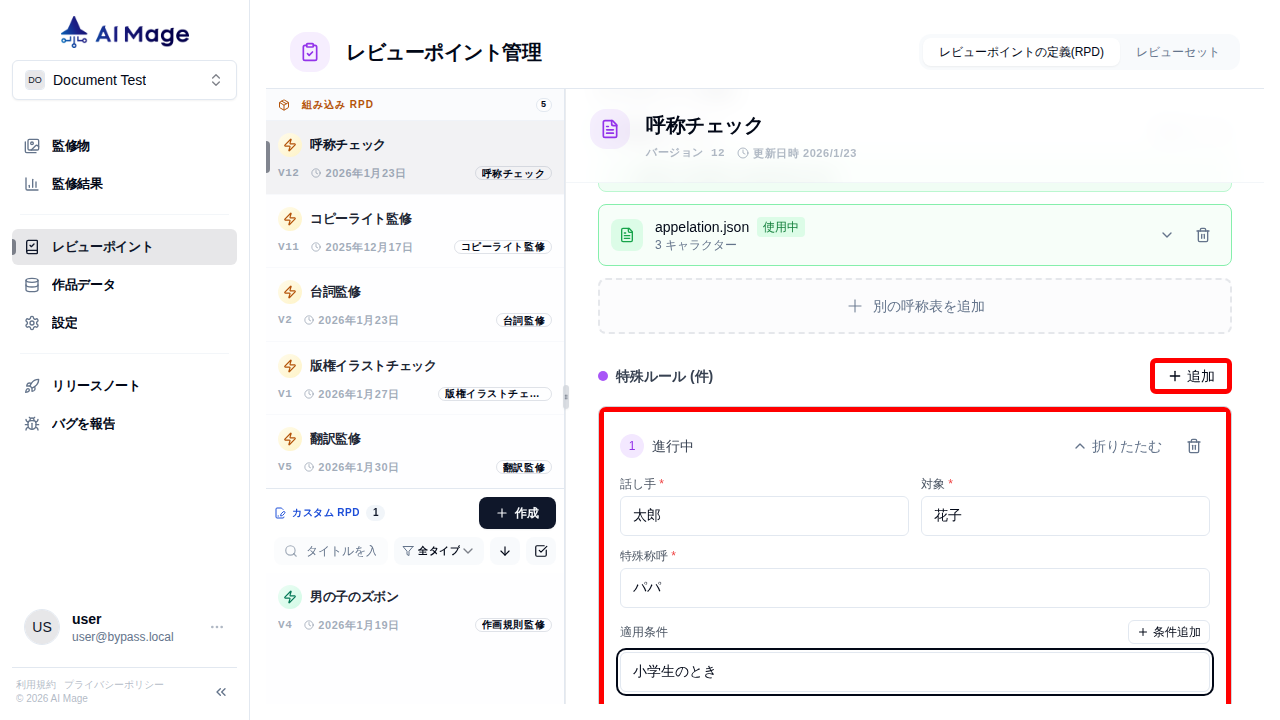
Task: Collapse the sidebar with the double-chevron toggle
Action: coord(220,691)
